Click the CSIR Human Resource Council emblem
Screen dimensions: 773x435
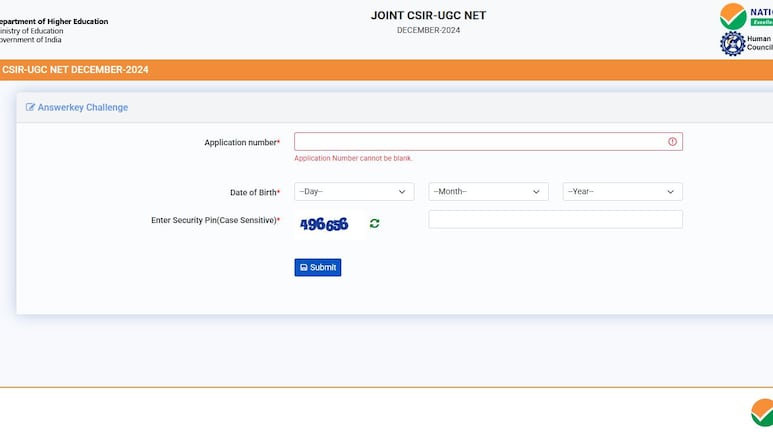733,43
